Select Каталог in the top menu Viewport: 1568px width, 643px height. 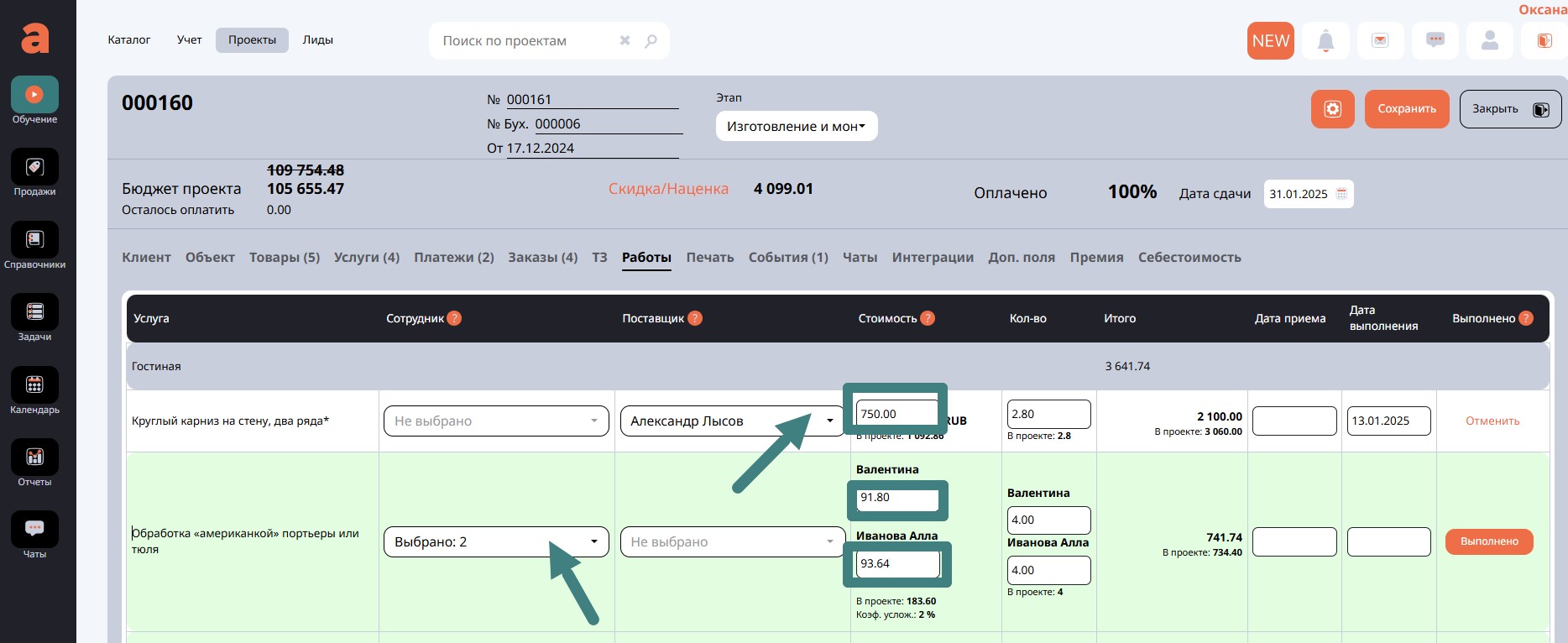click(x=129, y=40)
